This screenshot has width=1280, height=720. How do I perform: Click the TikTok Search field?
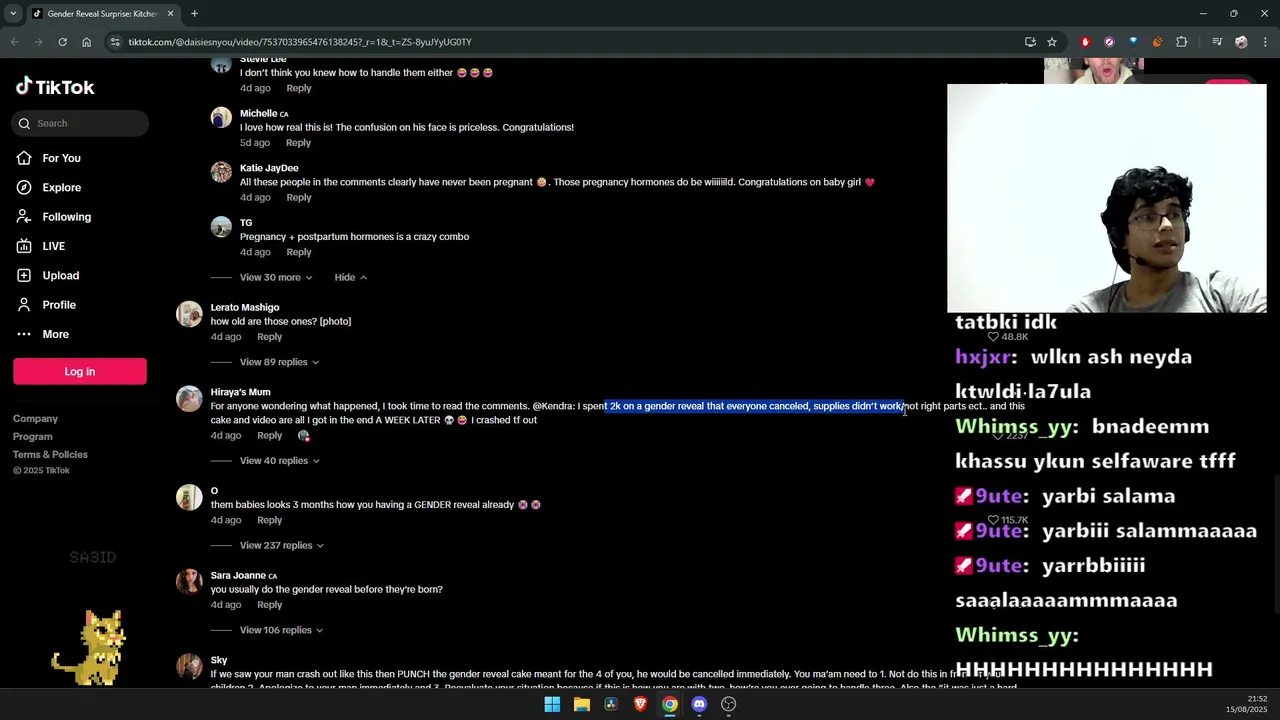point(81,123)
